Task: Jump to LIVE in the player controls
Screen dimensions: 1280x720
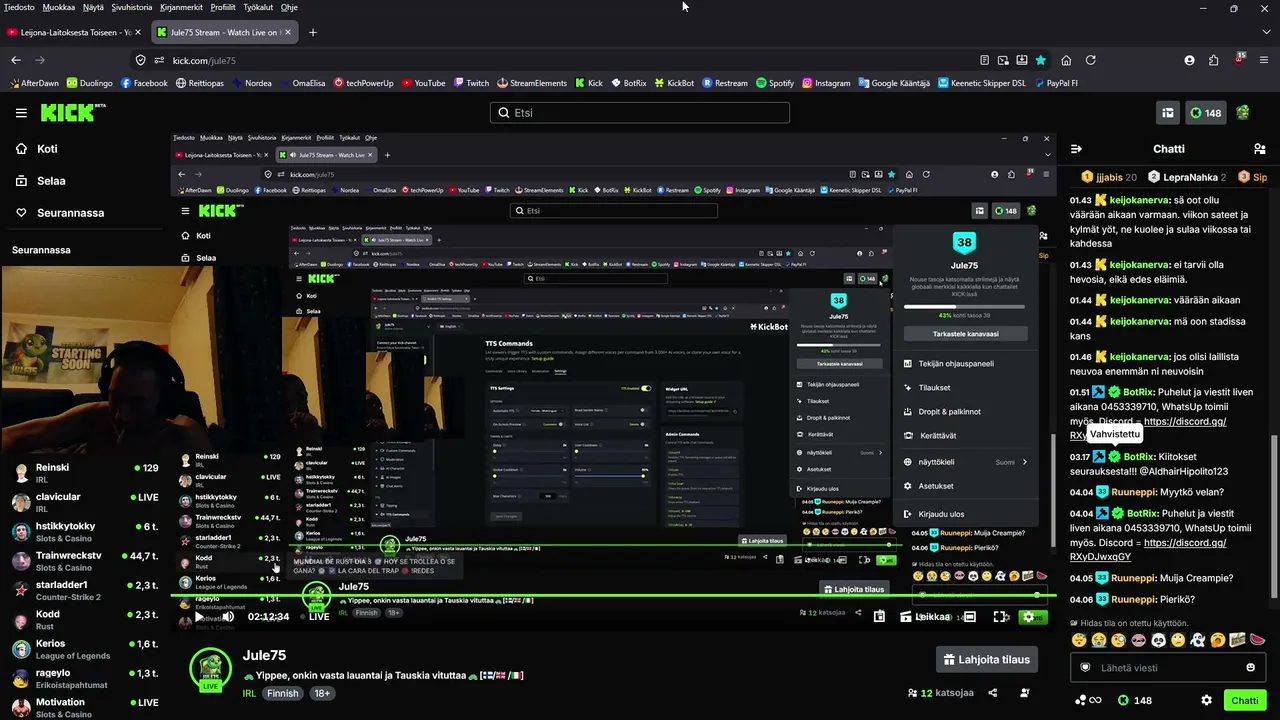Action: [313, 616]
